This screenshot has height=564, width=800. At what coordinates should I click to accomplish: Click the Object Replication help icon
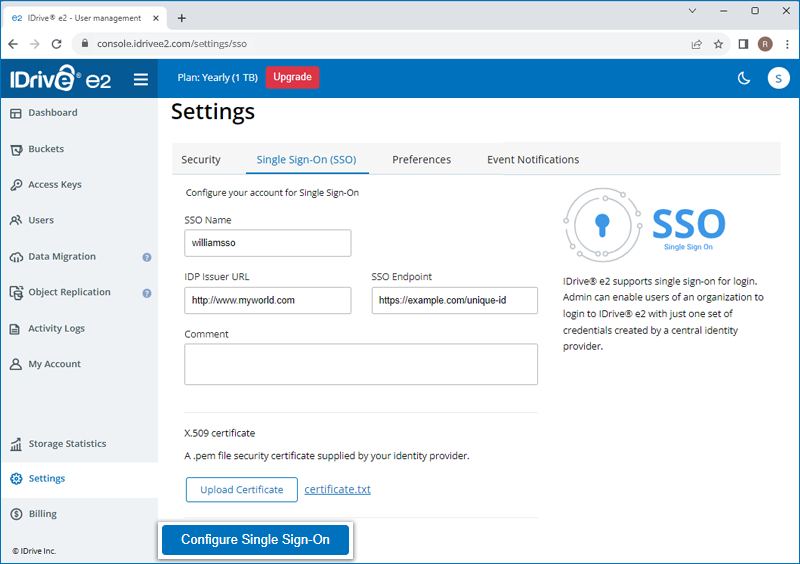(x=147, y=293)
